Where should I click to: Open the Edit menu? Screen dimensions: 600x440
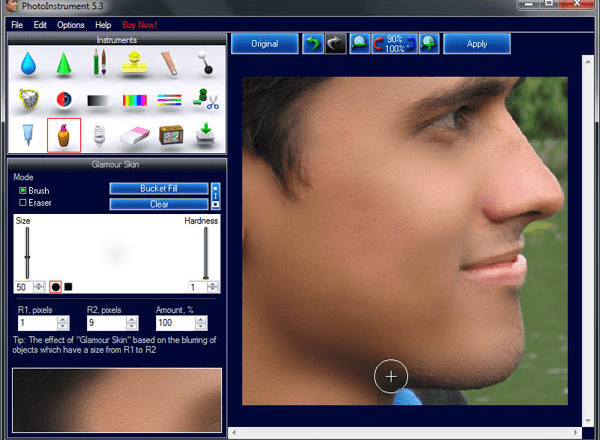point(41,23)
